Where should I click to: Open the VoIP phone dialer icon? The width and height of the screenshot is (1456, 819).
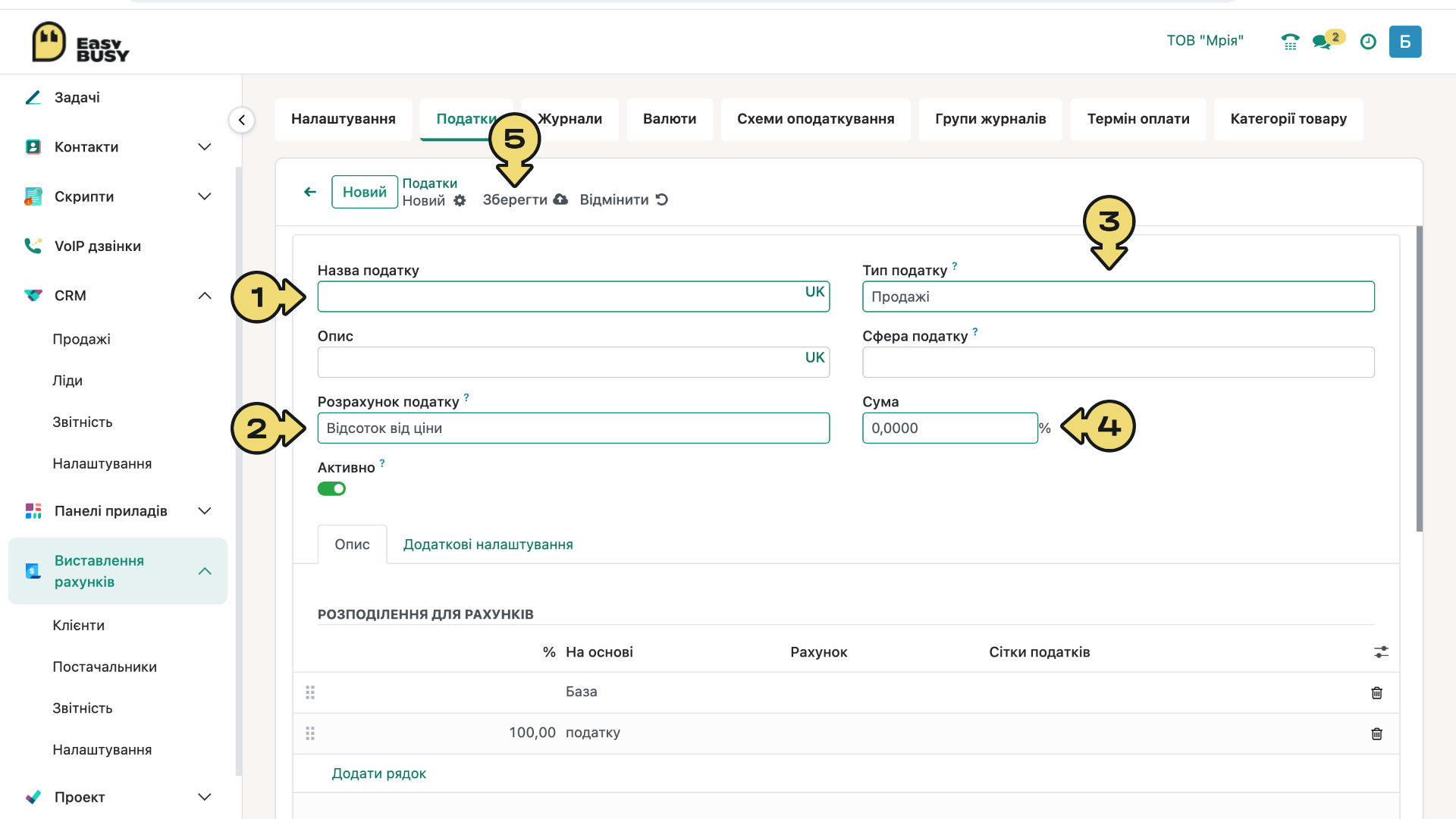(1290, 42)
